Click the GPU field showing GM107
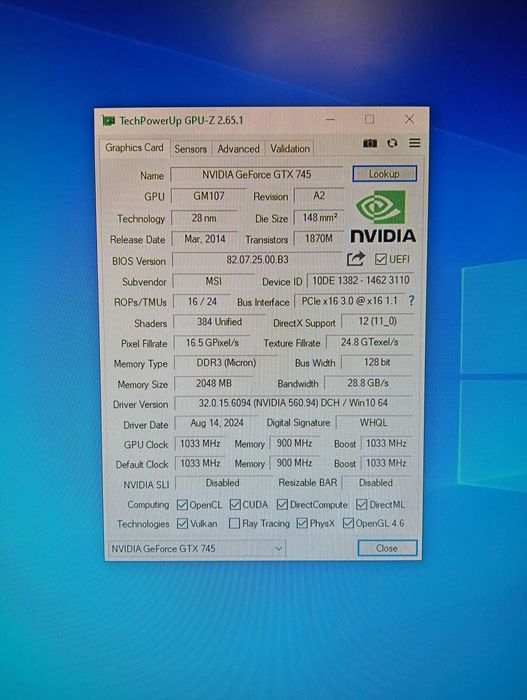Viewport: 527px width, 700px height. (x=209, y=196)
